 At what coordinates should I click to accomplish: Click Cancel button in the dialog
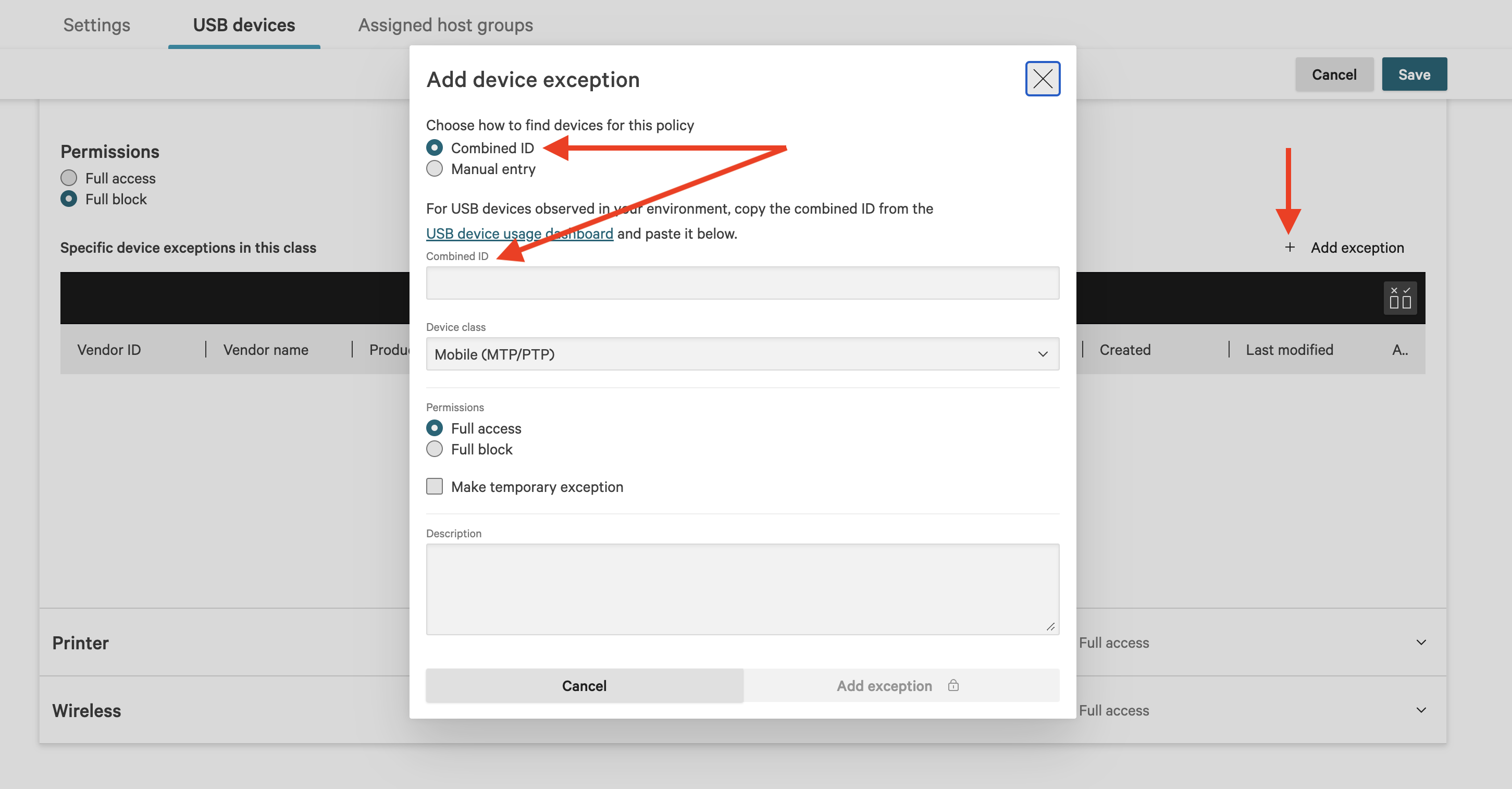coord(584,685)
